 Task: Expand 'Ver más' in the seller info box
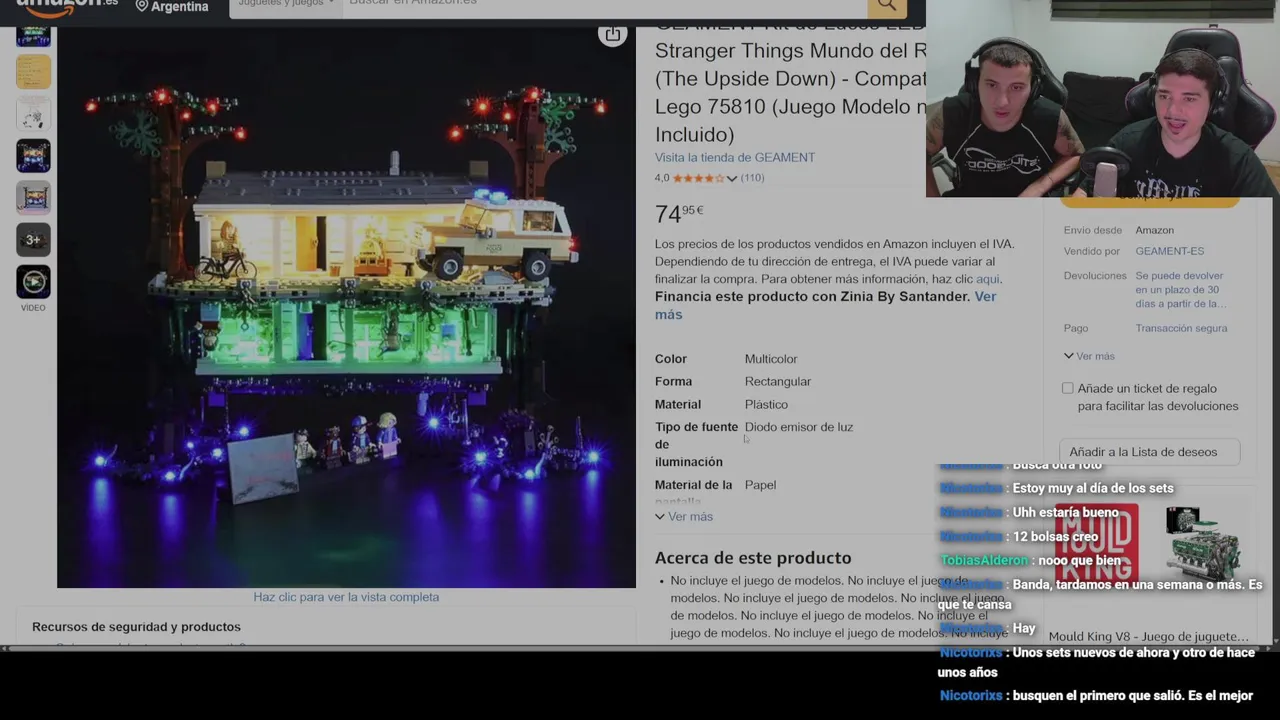1089,356
